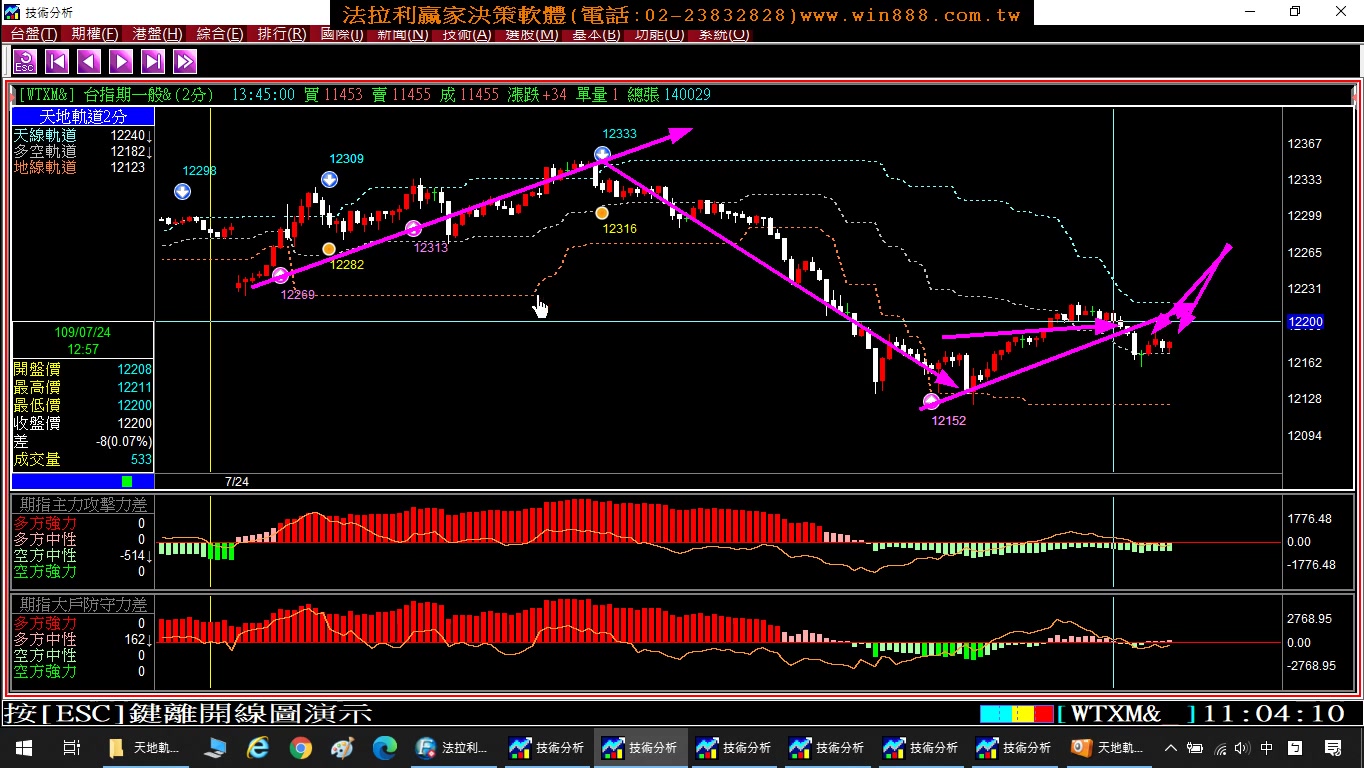Jump to last bar with skip-forward icon
This screenshot has height=768, width=1364.
tap(153, 62)
